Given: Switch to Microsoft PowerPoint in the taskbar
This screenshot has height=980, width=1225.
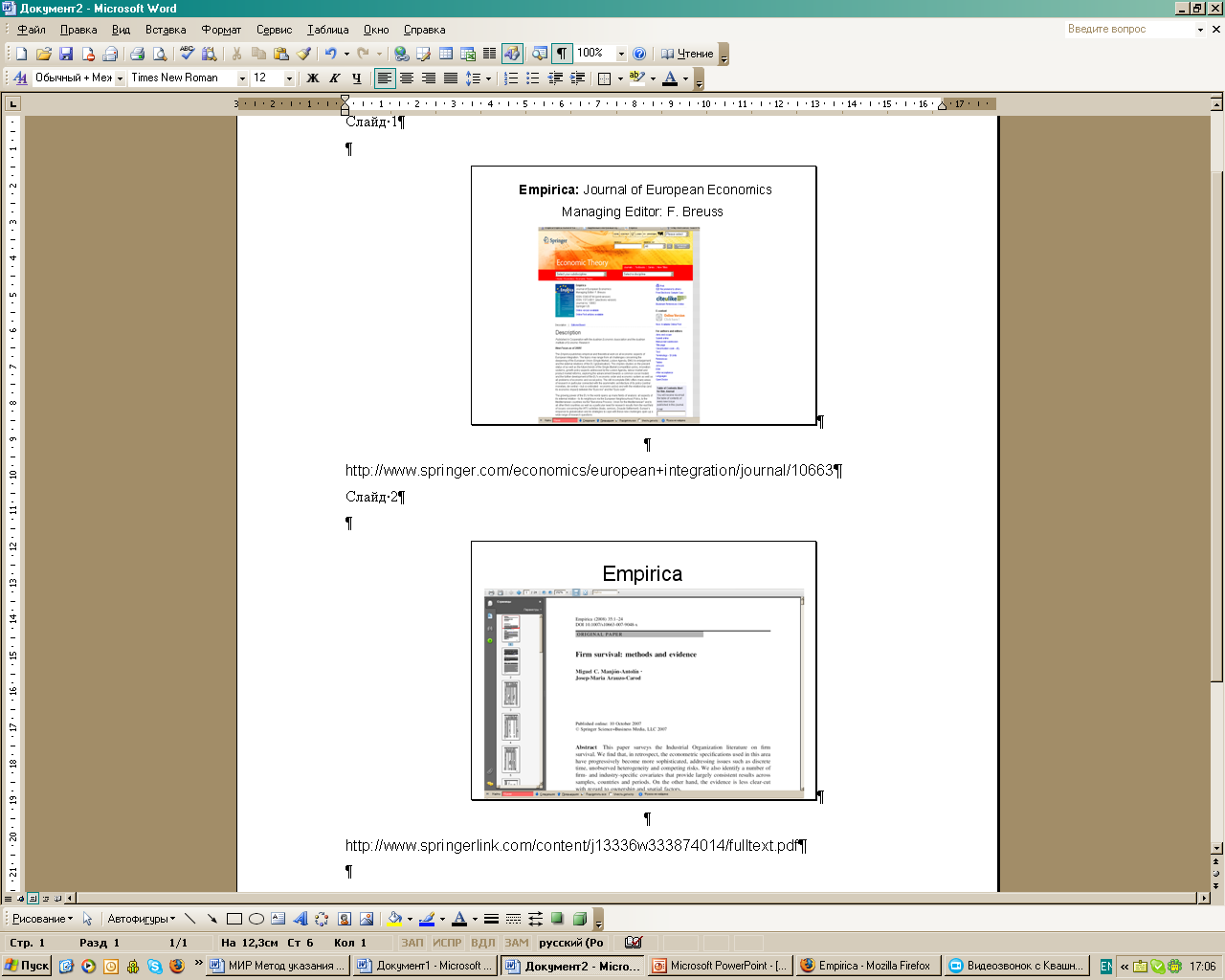Looking at the screenshot, I should point(720,966).
